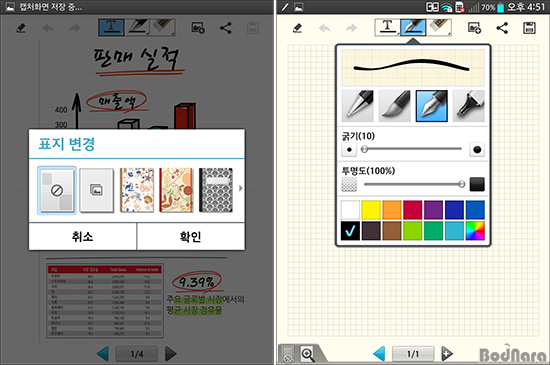Viewport: 550px width, 365px height.
Task: Pick the green color swatch
Action: click(434, 231)
